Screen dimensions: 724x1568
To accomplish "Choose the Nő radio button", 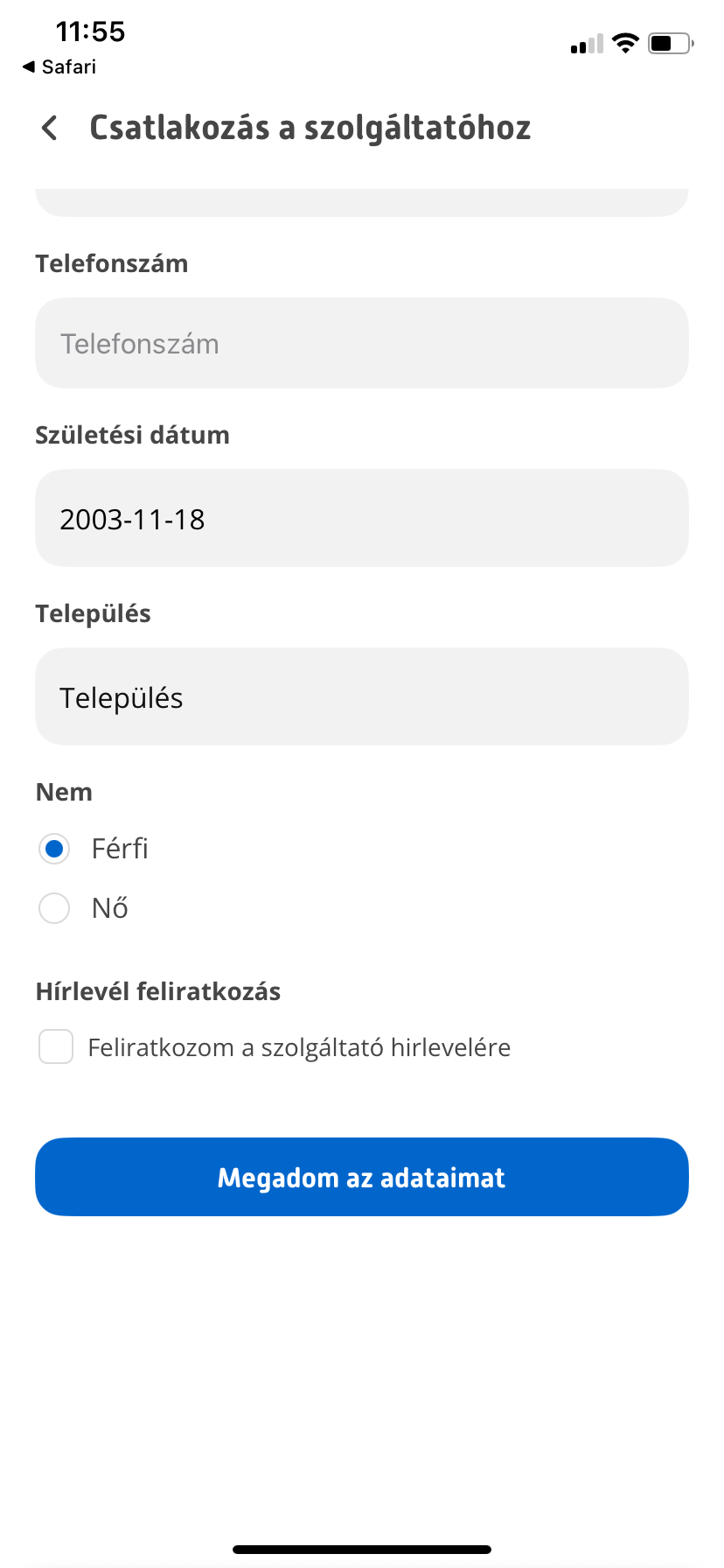I will pyautogui.click(x=54, y=908).
